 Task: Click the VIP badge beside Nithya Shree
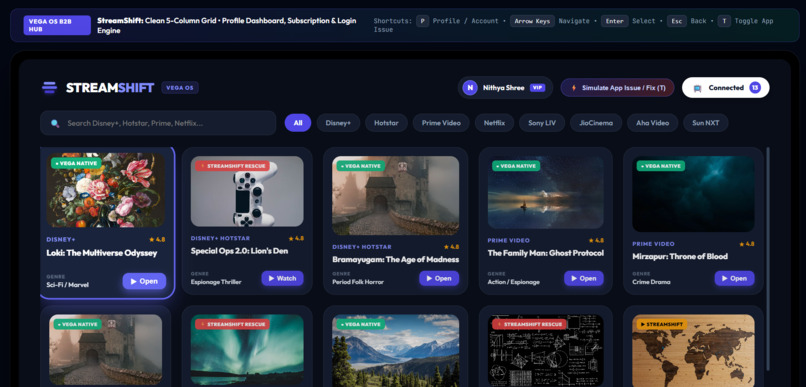[537, 88]
